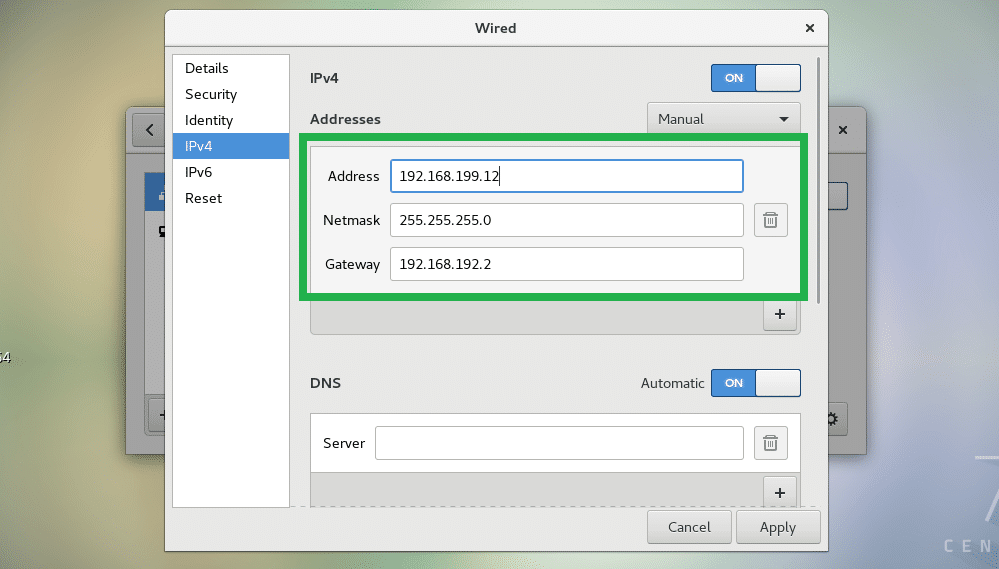
Task: Click the plus button to add address
Action: pyautogui.click(x=780, y=315)
